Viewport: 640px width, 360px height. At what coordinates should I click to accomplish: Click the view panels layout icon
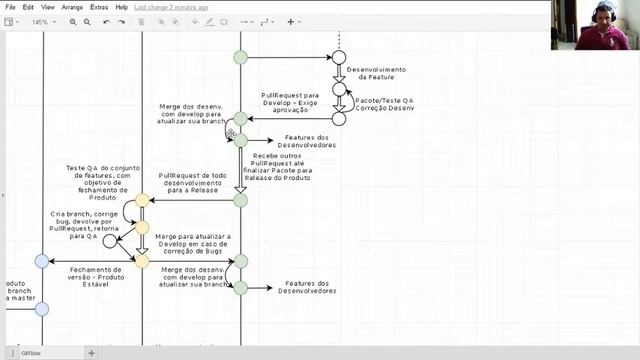pyautogui.click(x=8, y=22)
